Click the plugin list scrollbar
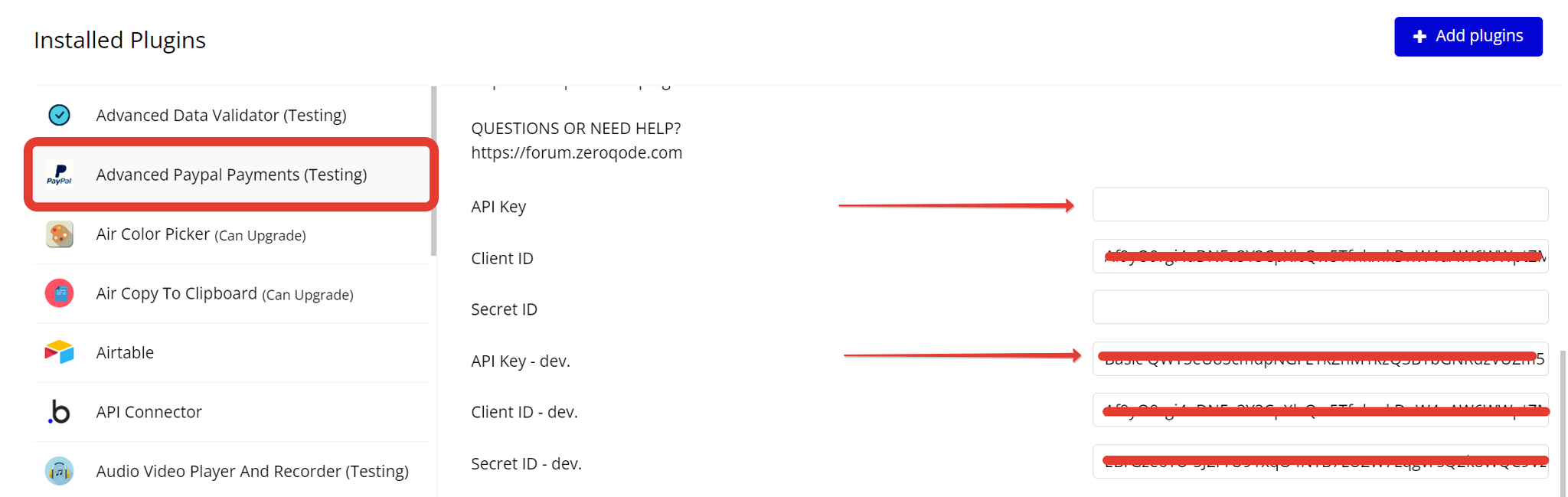The image size is (1568, 497). [x=433, y=171]
